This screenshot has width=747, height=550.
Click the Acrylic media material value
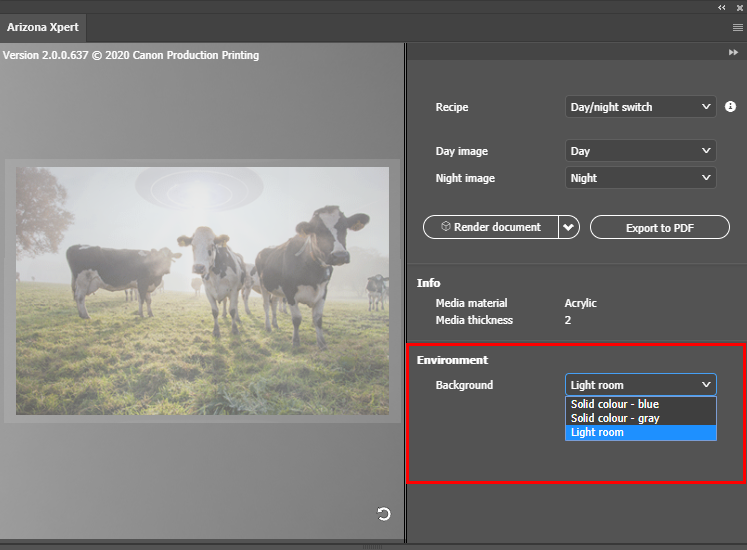click(x=580, y=303)
